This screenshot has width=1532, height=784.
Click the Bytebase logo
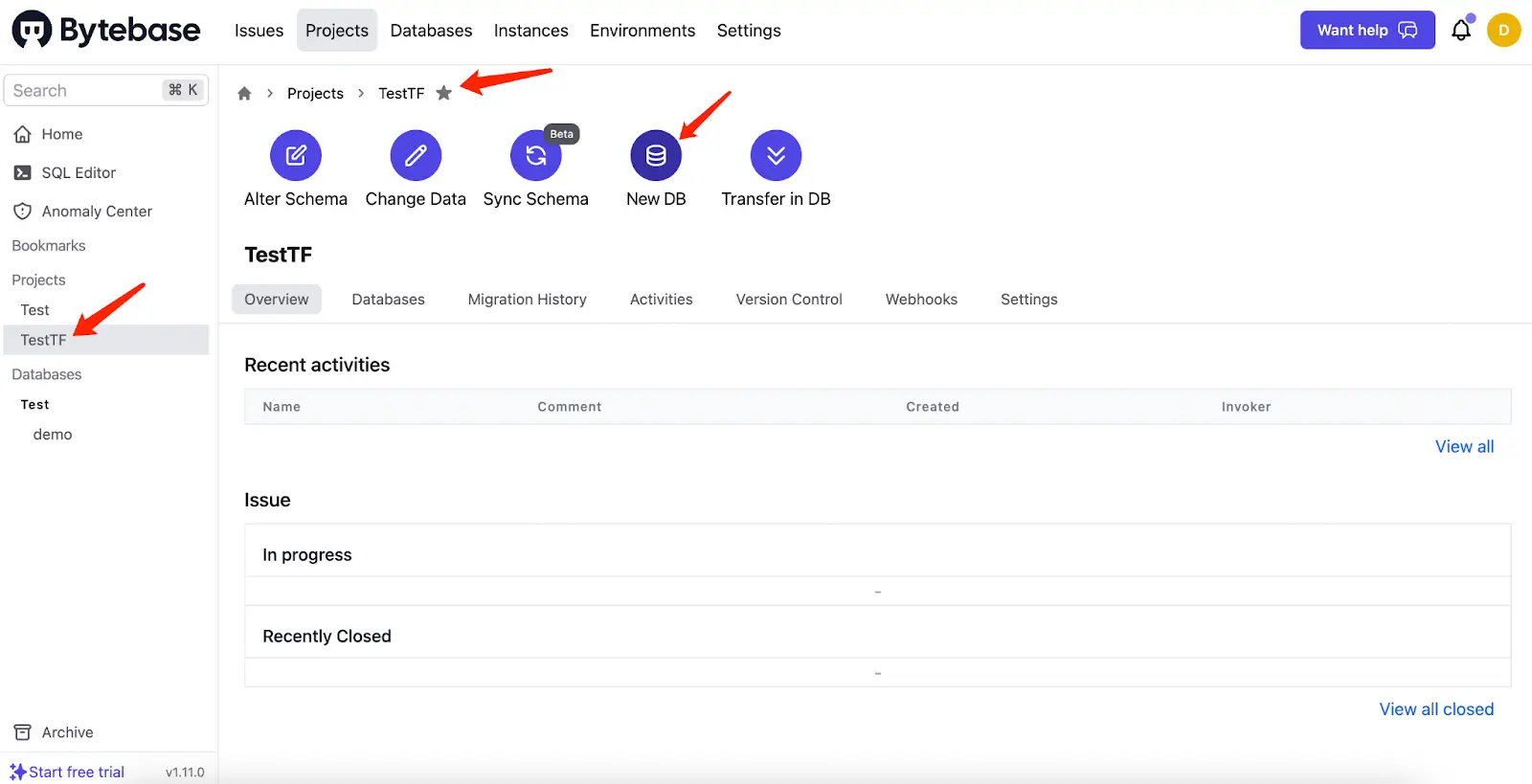pos(106,31)
